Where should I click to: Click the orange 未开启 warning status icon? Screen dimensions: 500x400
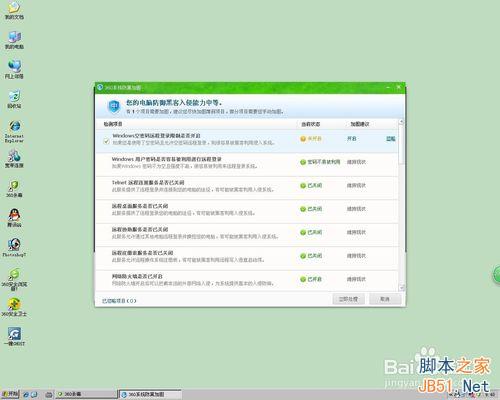click(303, 139)
